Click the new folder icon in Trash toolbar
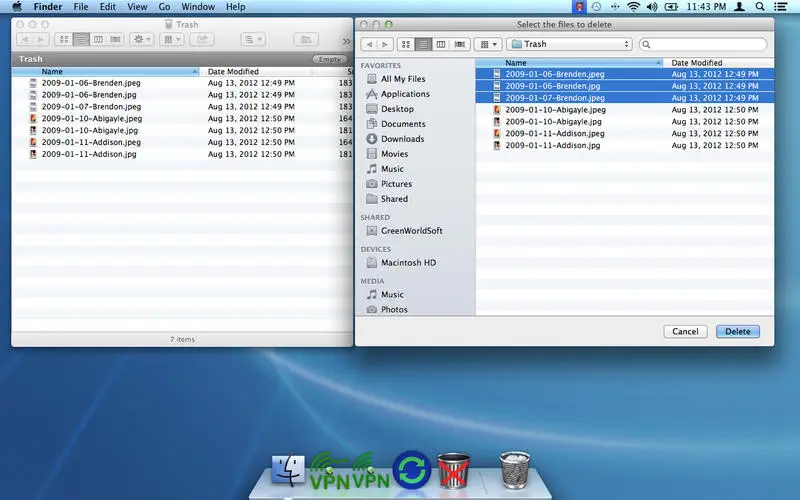The height and width of the screenshot is (500, 800). 306,39
